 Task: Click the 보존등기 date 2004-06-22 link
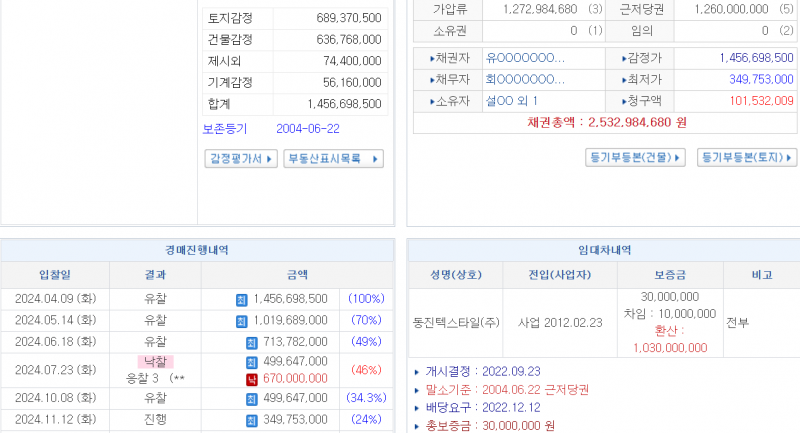308,129
